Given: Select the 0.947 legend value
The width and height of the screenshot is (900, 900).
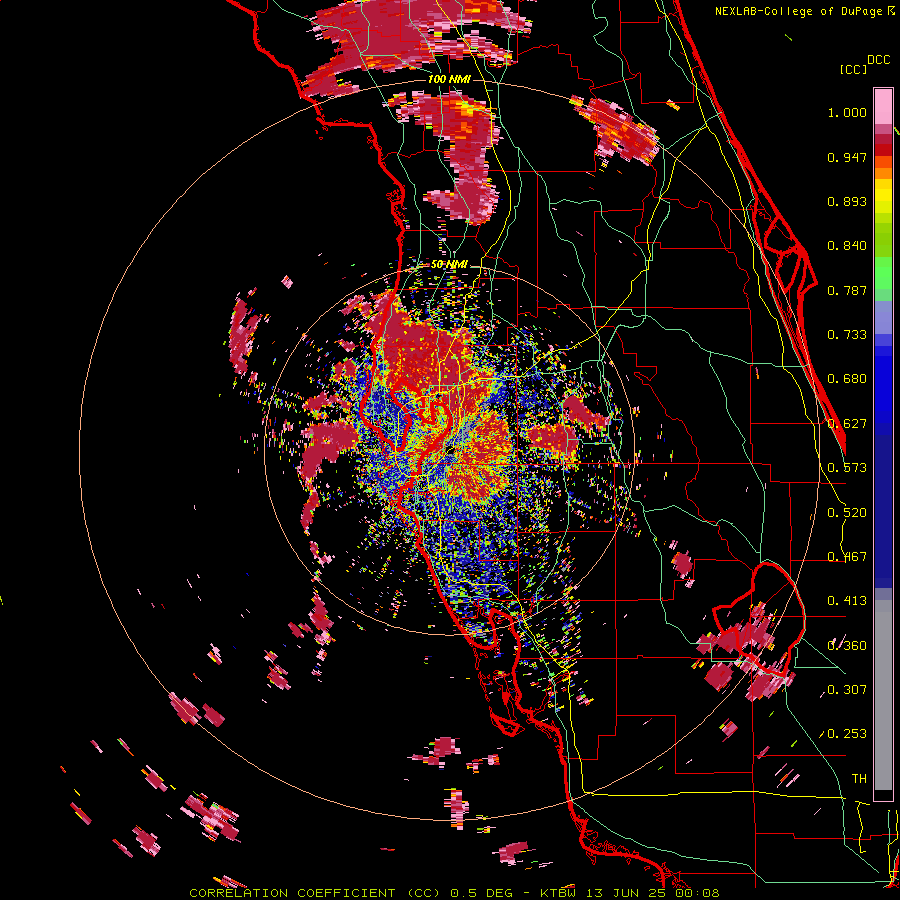Looking at the screenshot, I should click(847, 157).
